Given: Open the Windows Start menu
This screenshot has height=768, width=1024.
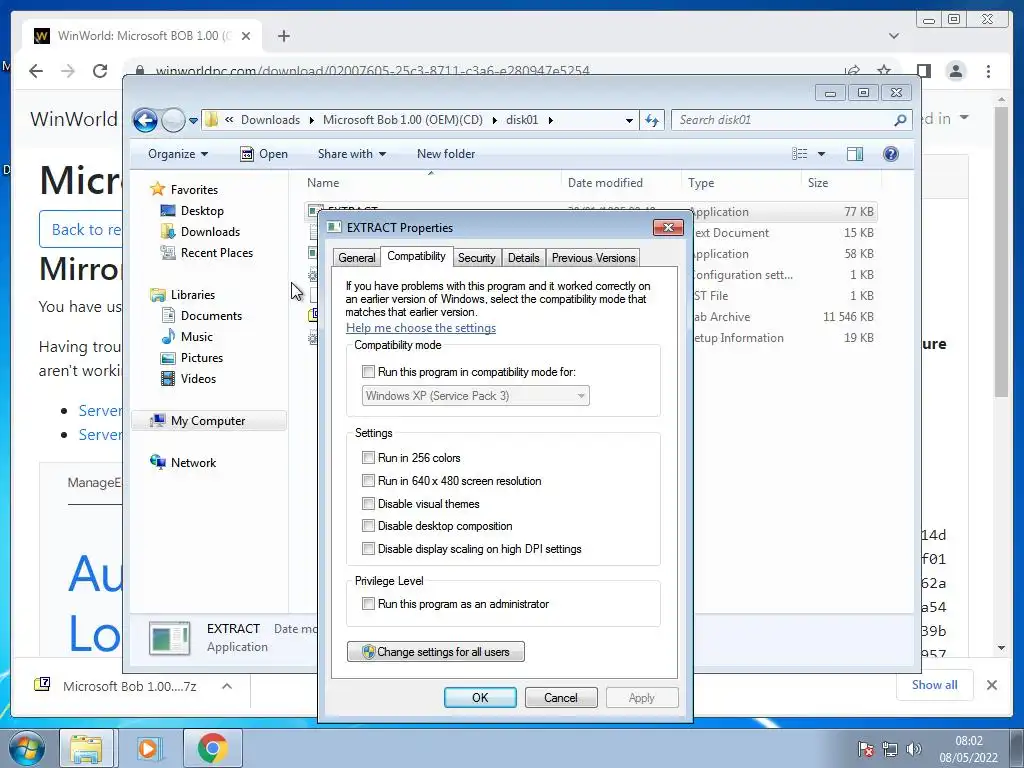Looking at the screenshot, I should pos(26,748).
